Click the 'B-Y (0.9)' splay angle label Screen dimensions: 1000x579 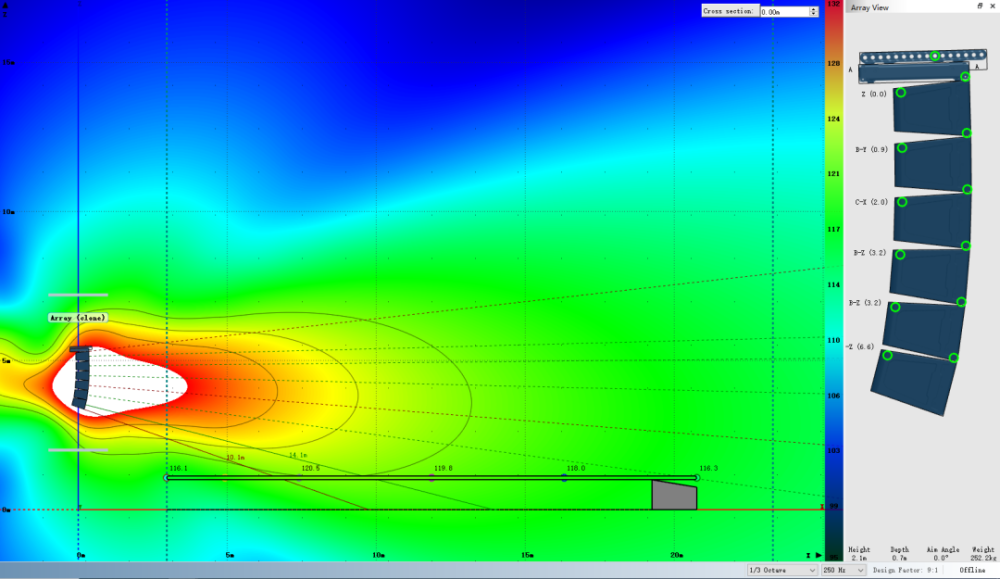pos(871,150)
